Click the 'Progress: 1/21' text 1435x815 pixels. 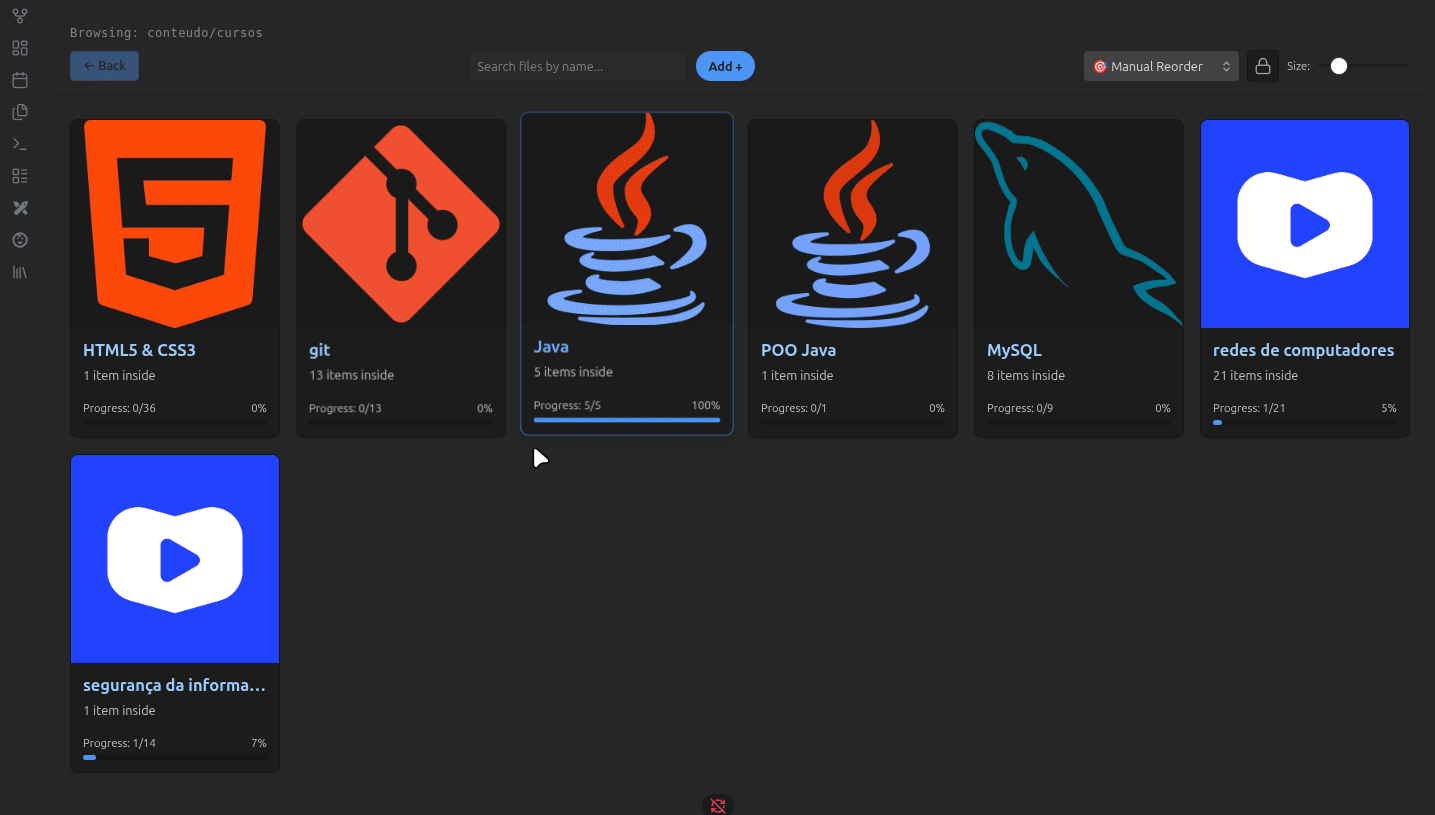[1249, 408]
